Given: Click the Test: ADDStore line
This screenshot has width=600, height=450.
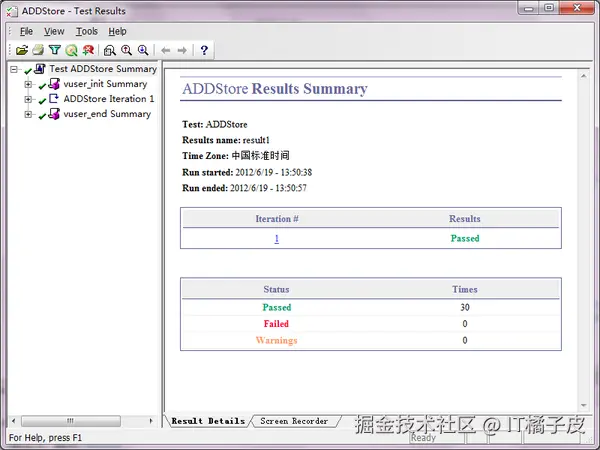Looking at the screenshot, I should (x=215, y=124).
